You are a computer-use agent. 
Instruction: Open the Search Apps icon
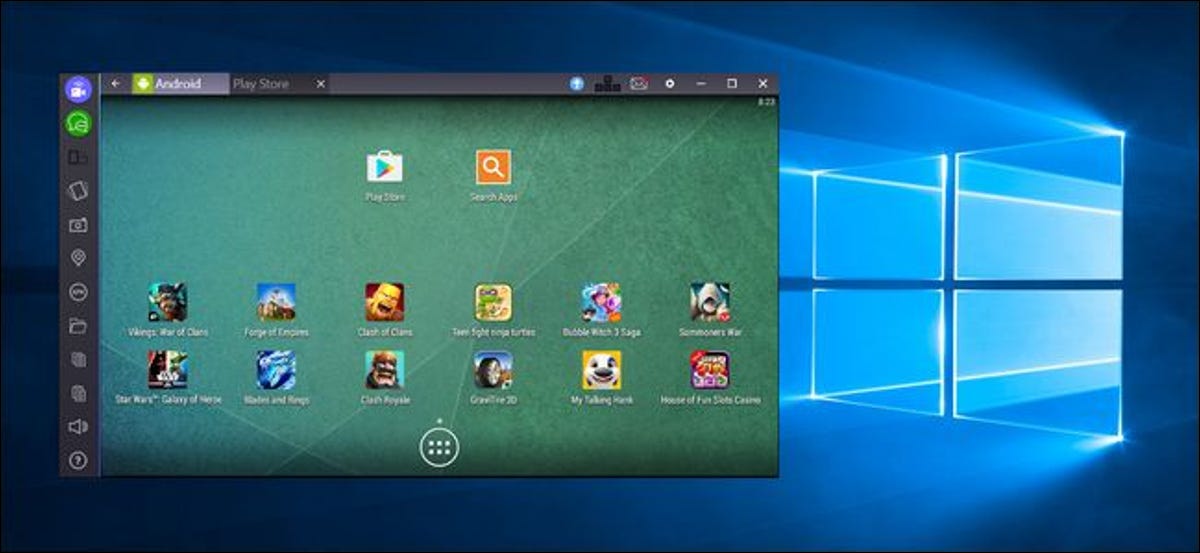[493, 167]
